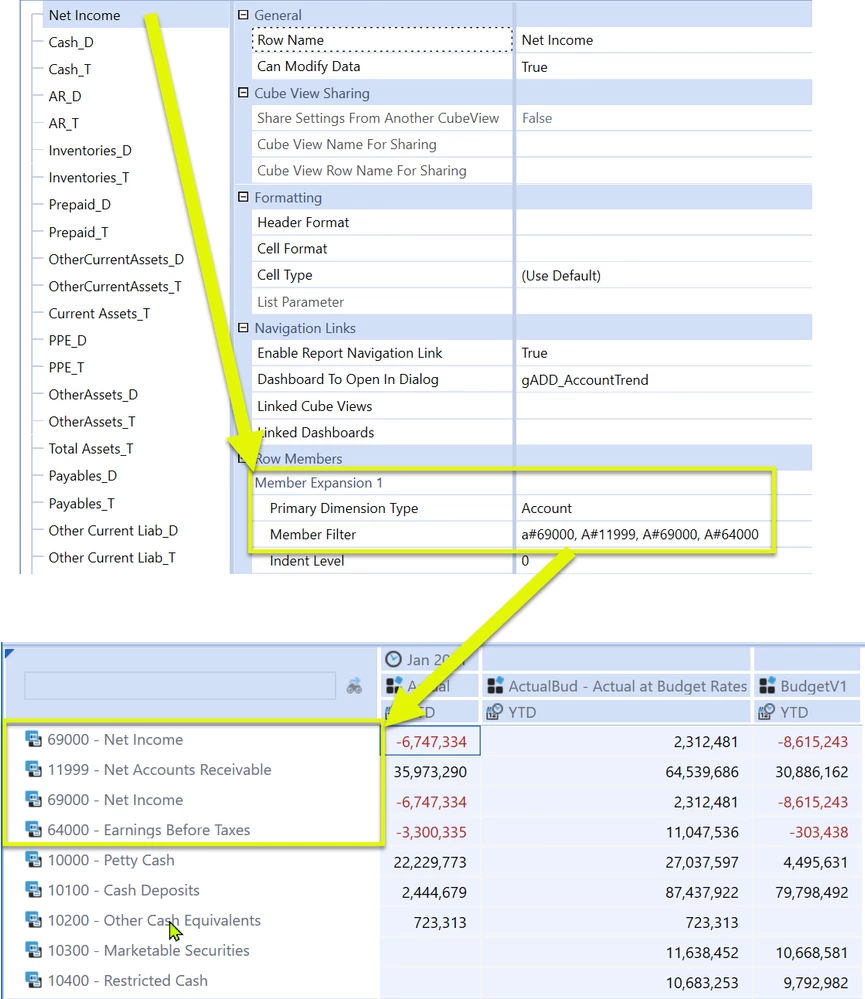This screenshot has height=999, width=865.
Task: Select AR_D in the row list
Action: coord(65,96)
